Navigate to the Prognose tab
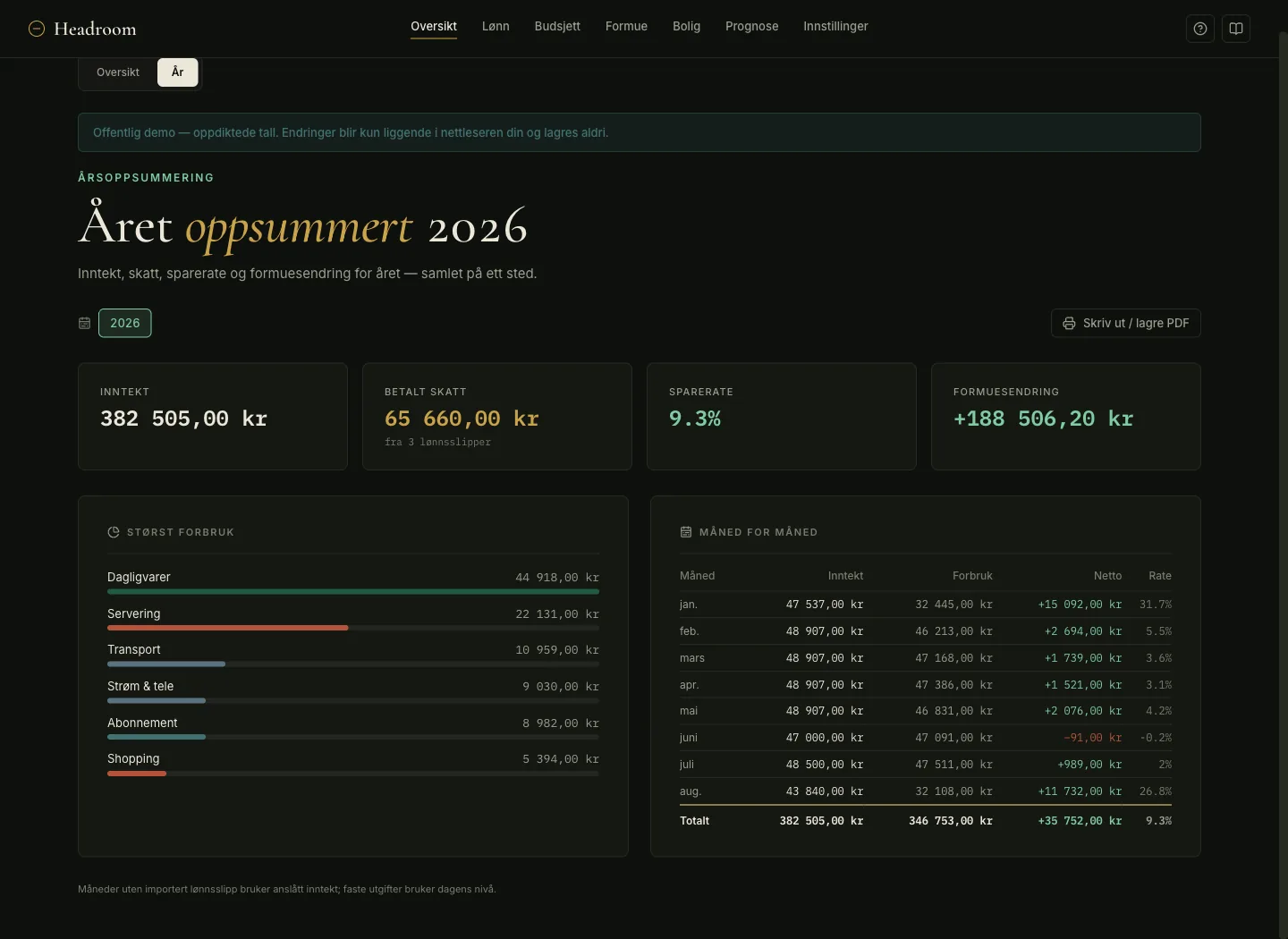The width and height of the screenshot is (1288, 939). tap(752, 27)
